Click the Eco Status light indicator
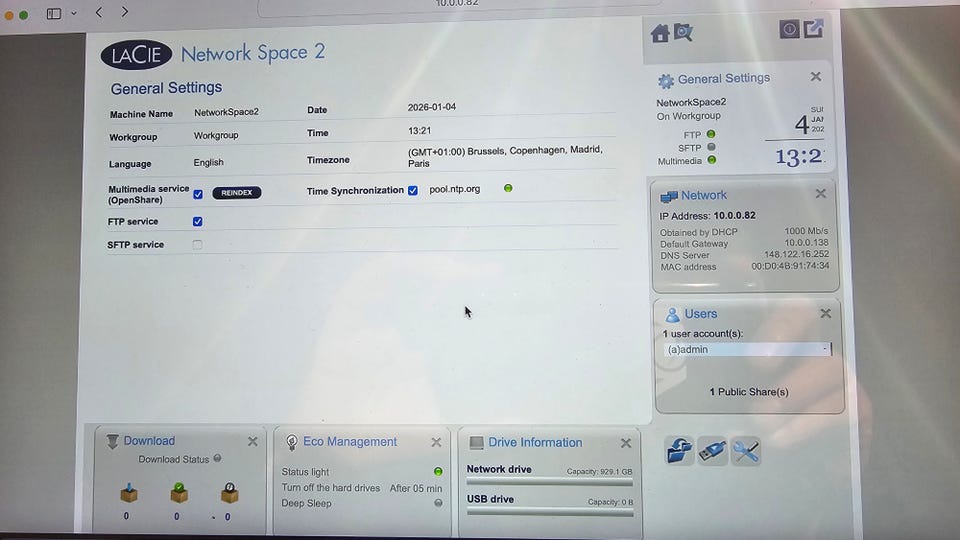Viewport: 960px width, 540px height. [x=438, y=471]
